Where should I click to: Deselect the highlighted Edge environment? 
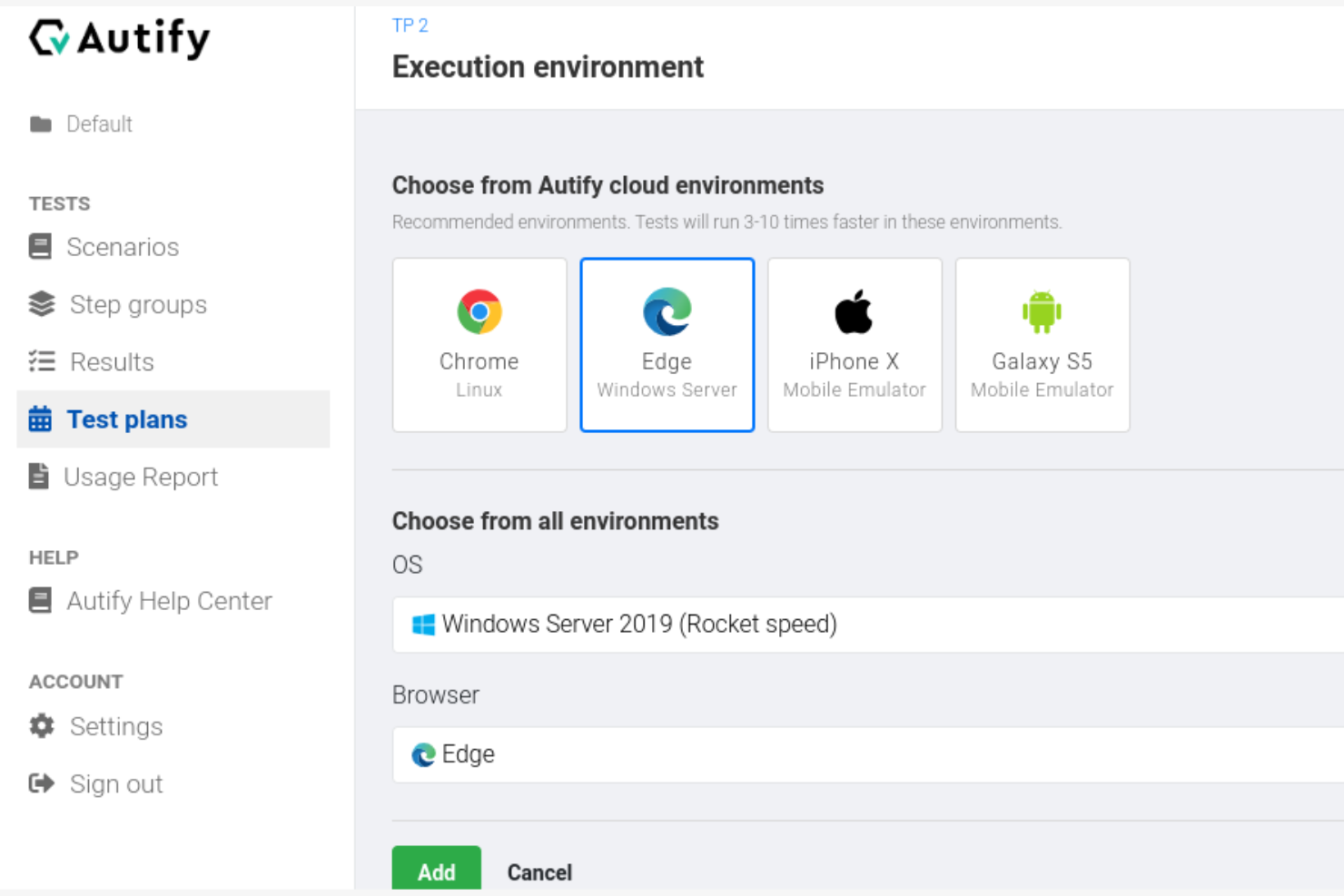[x=667, y=345]
